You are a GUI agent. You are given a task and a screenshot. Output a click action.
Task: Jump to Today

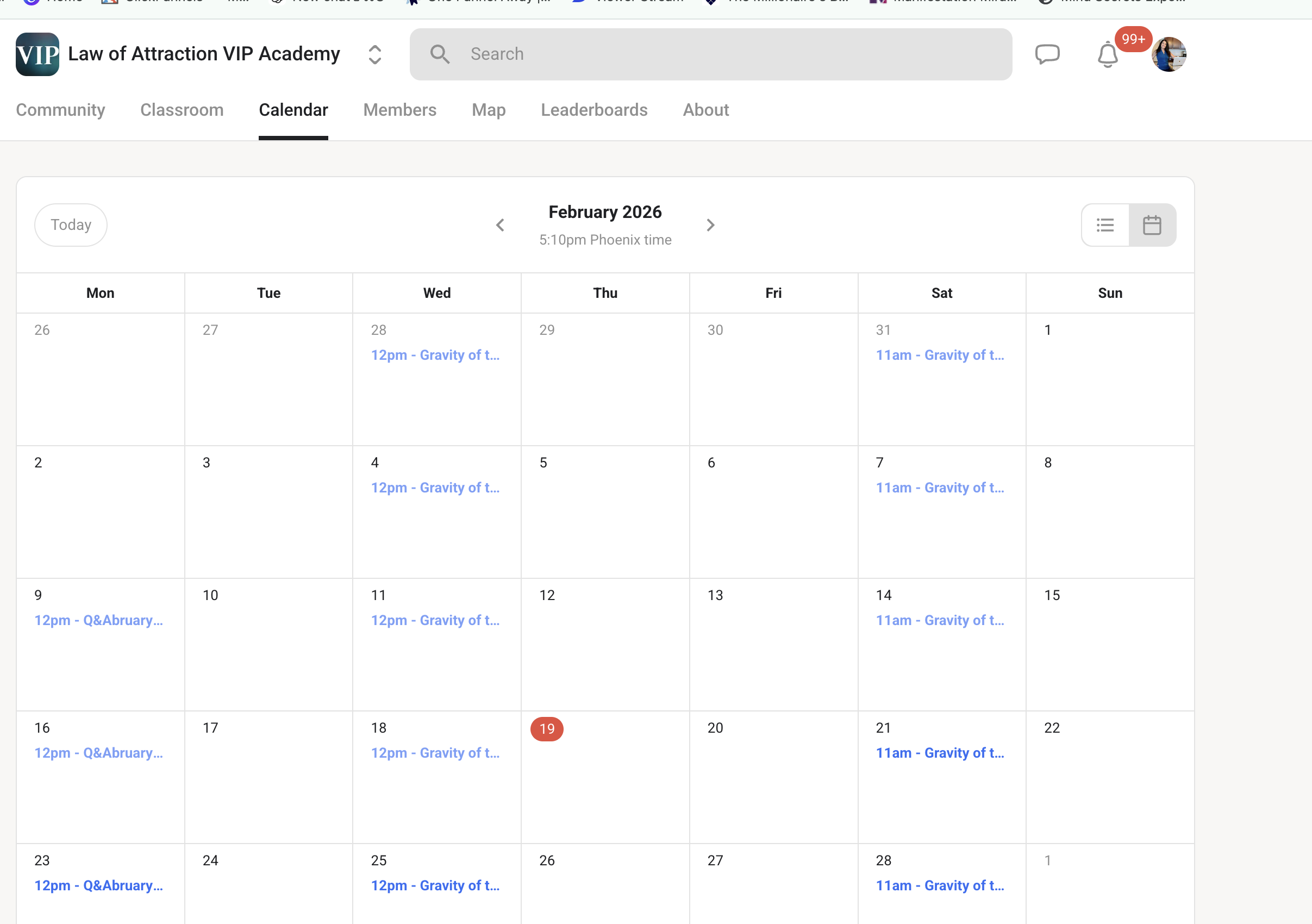pos(71,225)
